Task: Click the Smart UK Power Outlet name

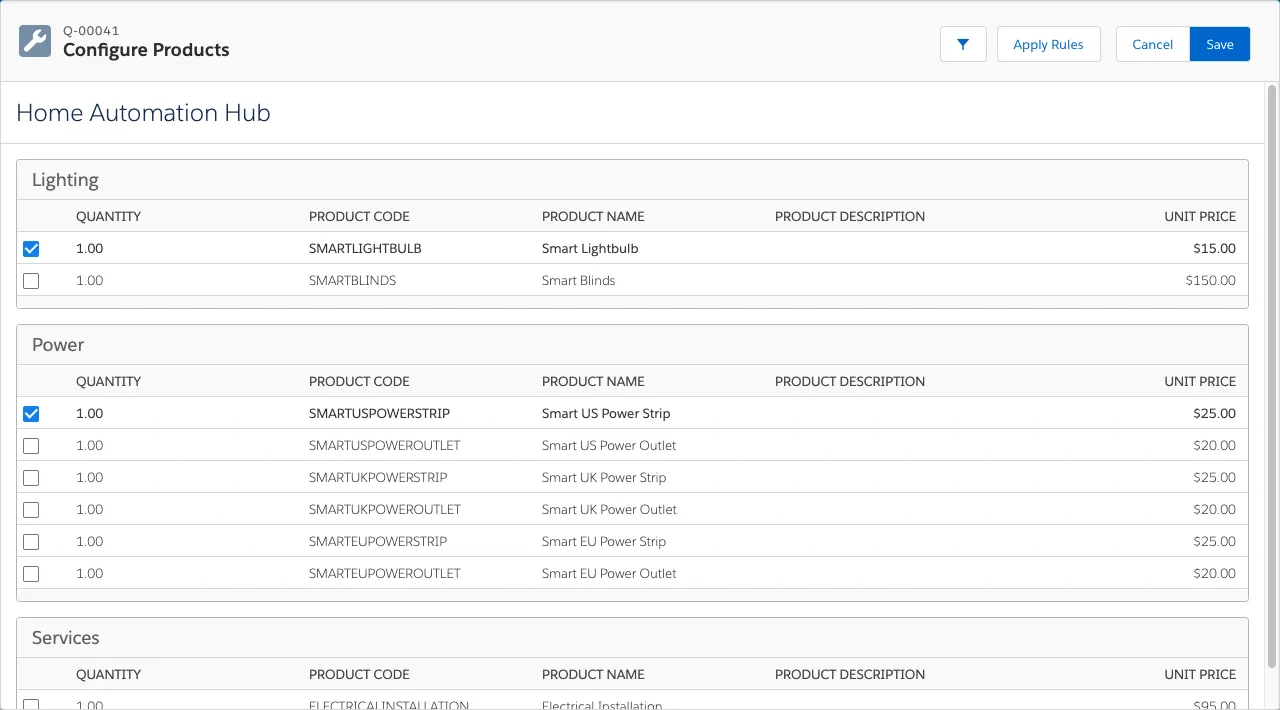Action: click(x=609, y=509)
